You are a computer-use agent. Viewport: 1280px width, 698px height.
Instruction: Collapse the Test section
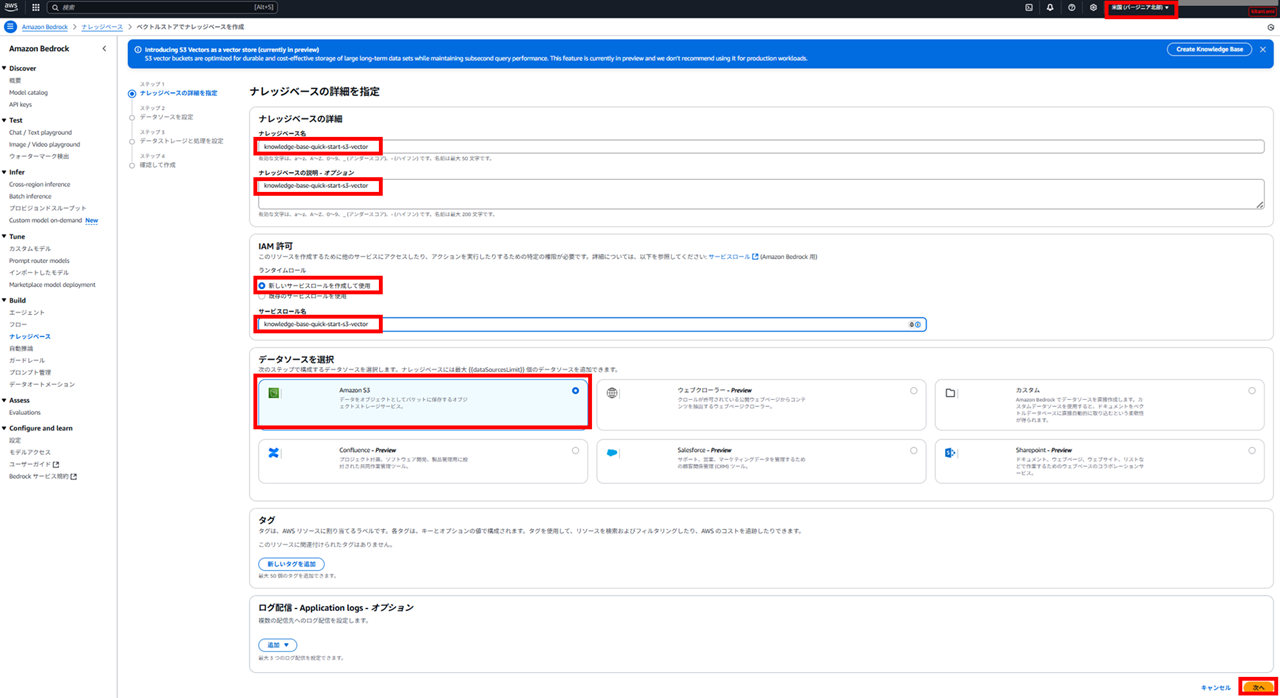[4, 120]
